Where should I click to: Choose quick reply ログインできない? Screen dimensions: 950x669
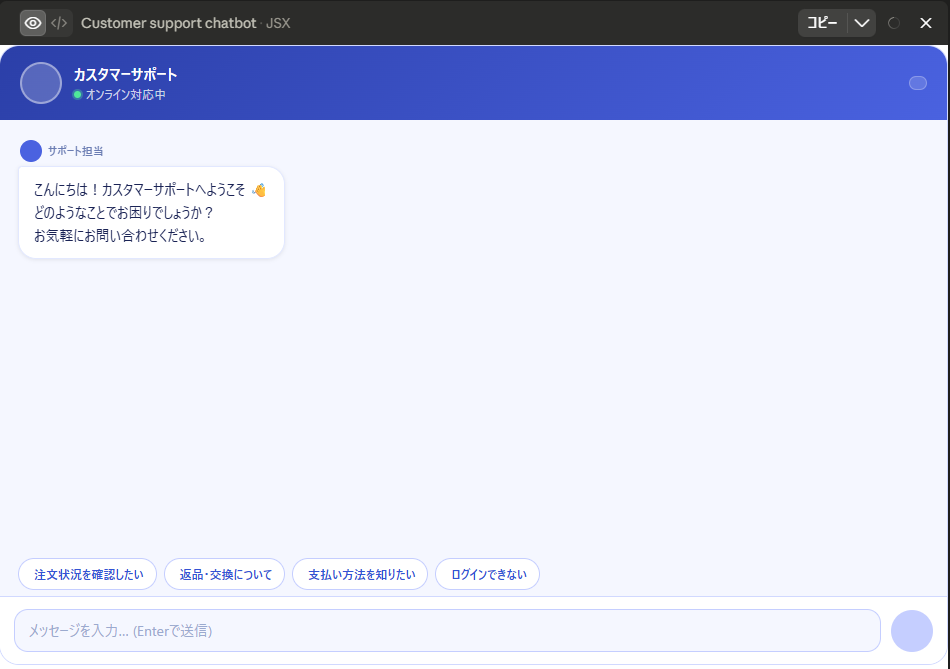[x=488, y=574]
